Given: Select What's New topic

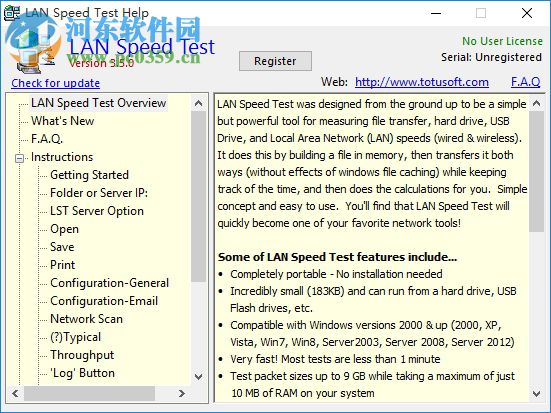Looking at the screenshot, I should click(63, 121).
